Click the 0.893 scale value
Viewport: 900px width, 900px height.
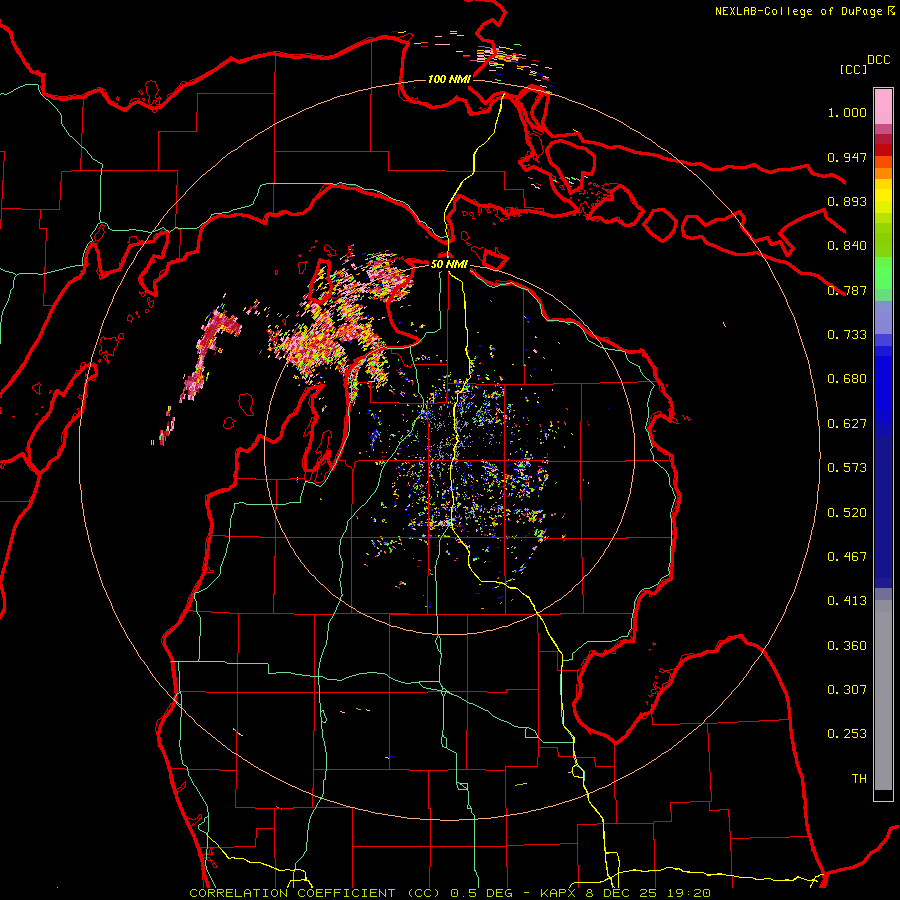(847, 201)
